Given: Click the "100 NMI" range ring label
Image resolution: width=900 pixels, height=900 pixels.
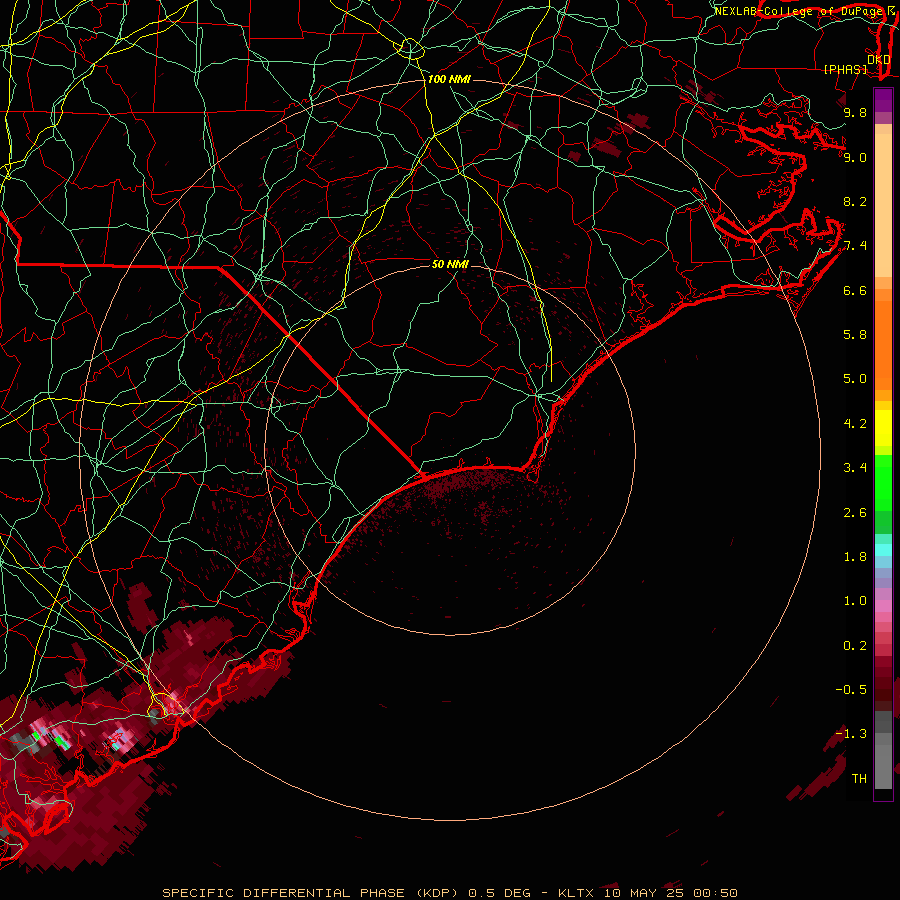Looking at the screenshot, I should click(449, 79).
